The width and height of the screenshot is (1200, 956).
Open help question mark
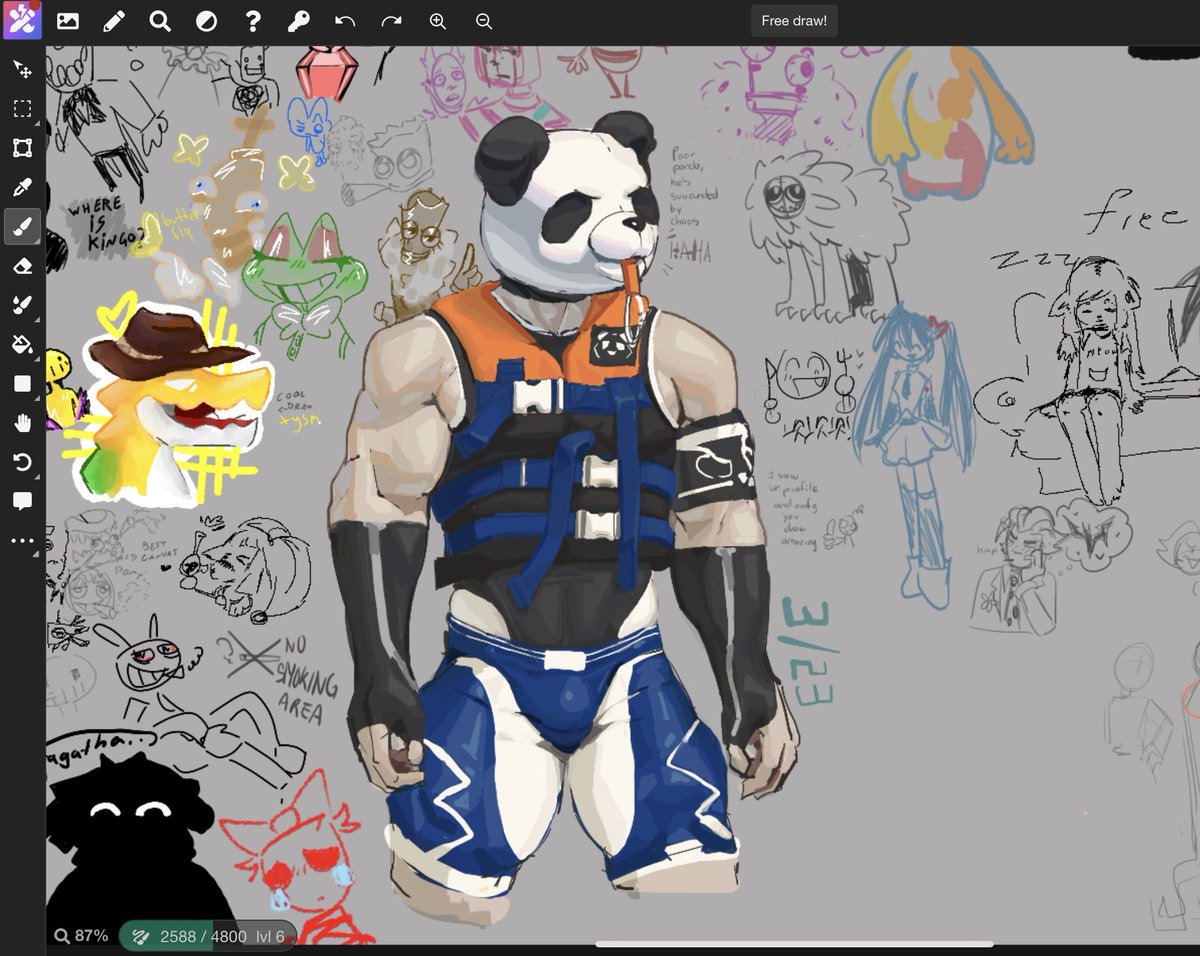tap(253, 21)
